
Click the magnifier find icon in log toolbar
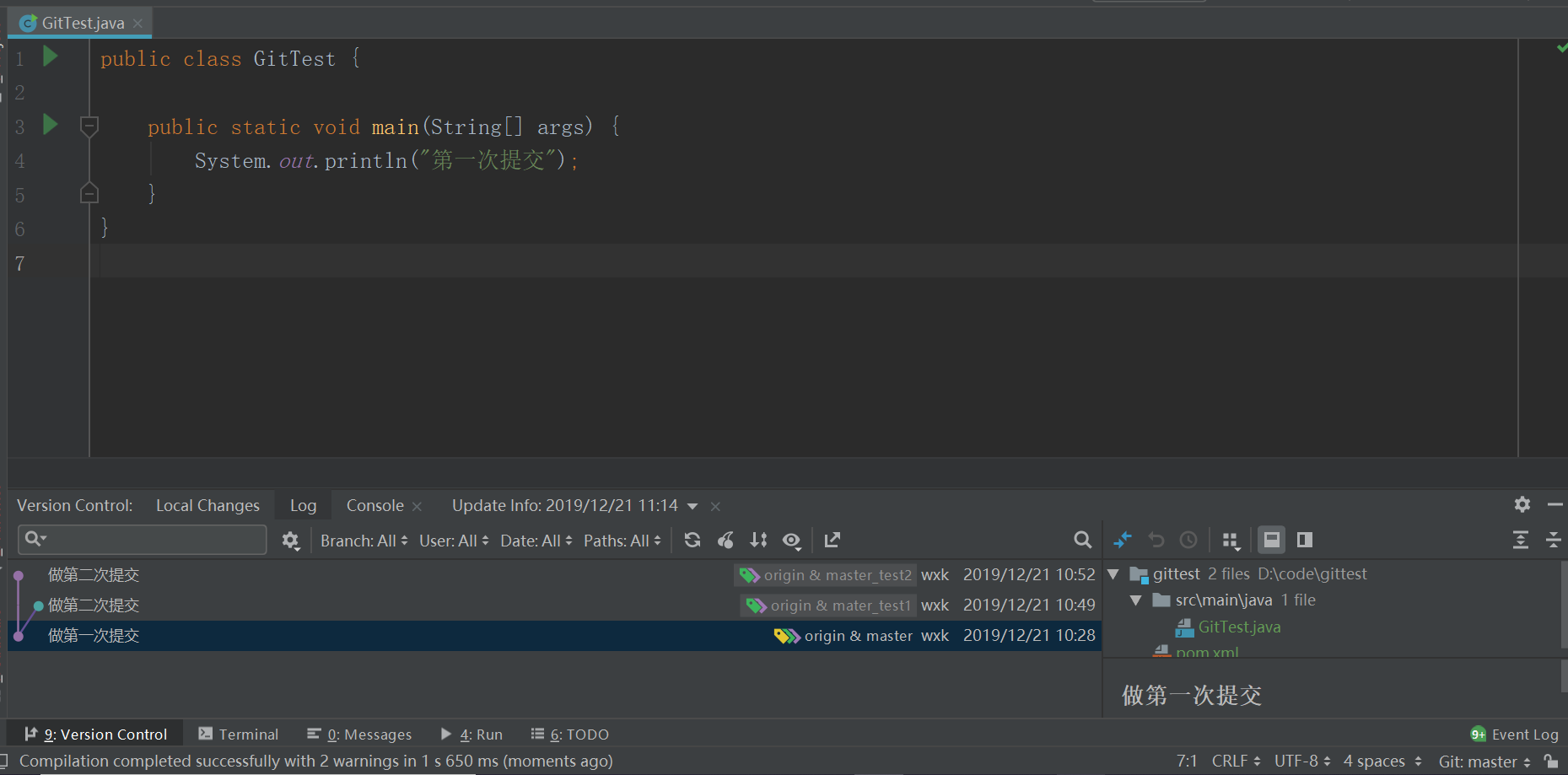pyautogui.click(x=1083, y=540)
